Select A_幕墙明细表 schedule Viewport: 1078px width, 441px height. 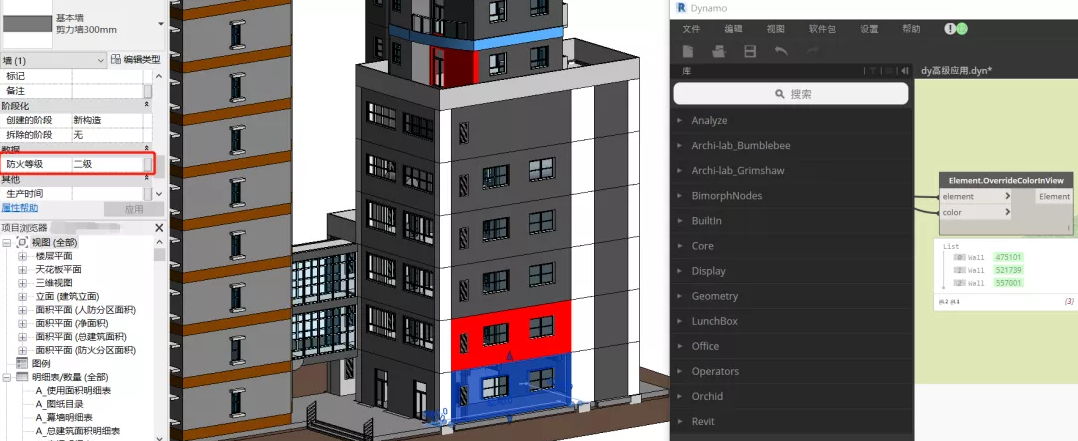click(x=64, y=418)
